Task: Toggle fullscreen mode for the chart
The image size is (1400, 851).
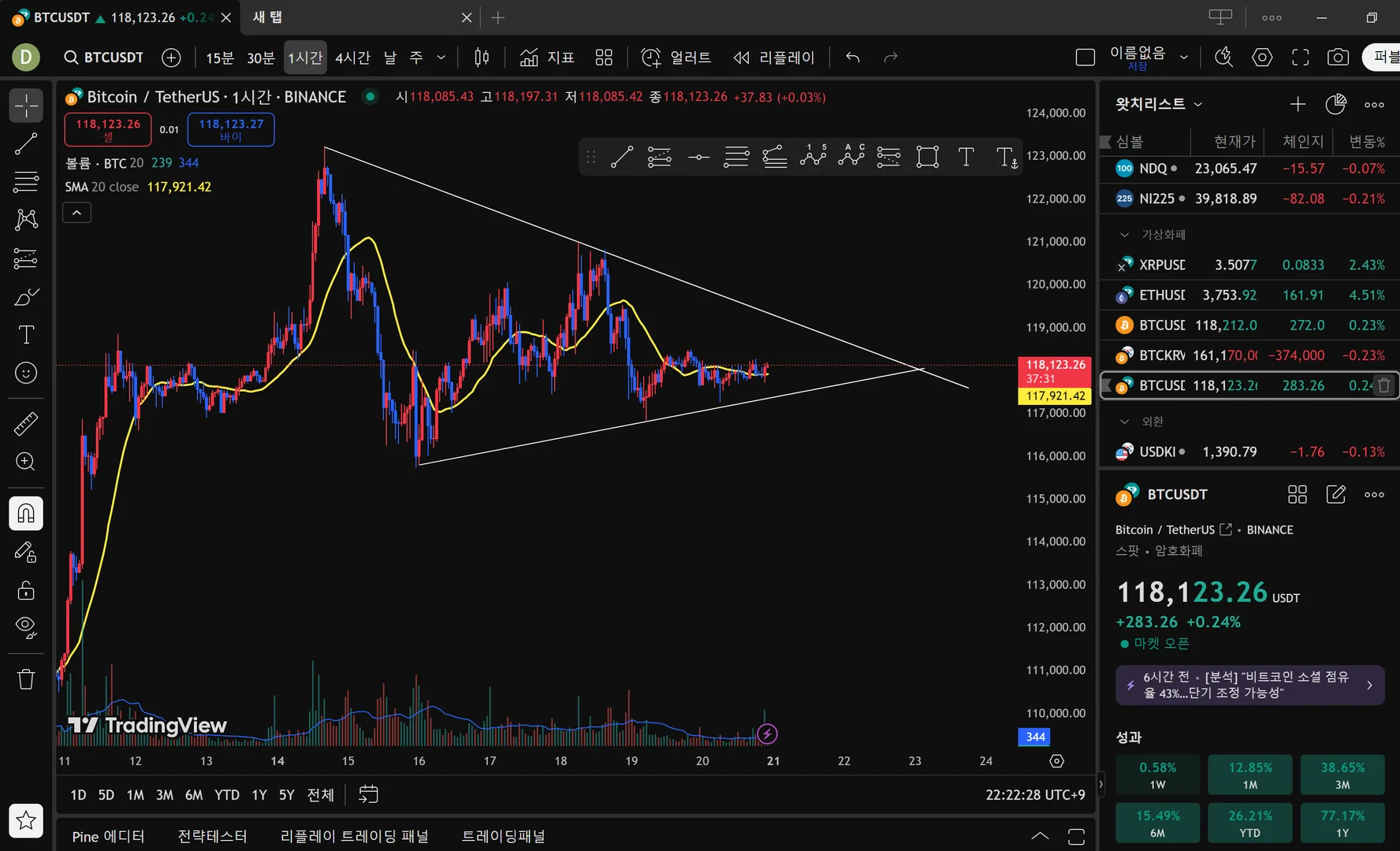Action: pyautogui.click(x=1300, y=58)
